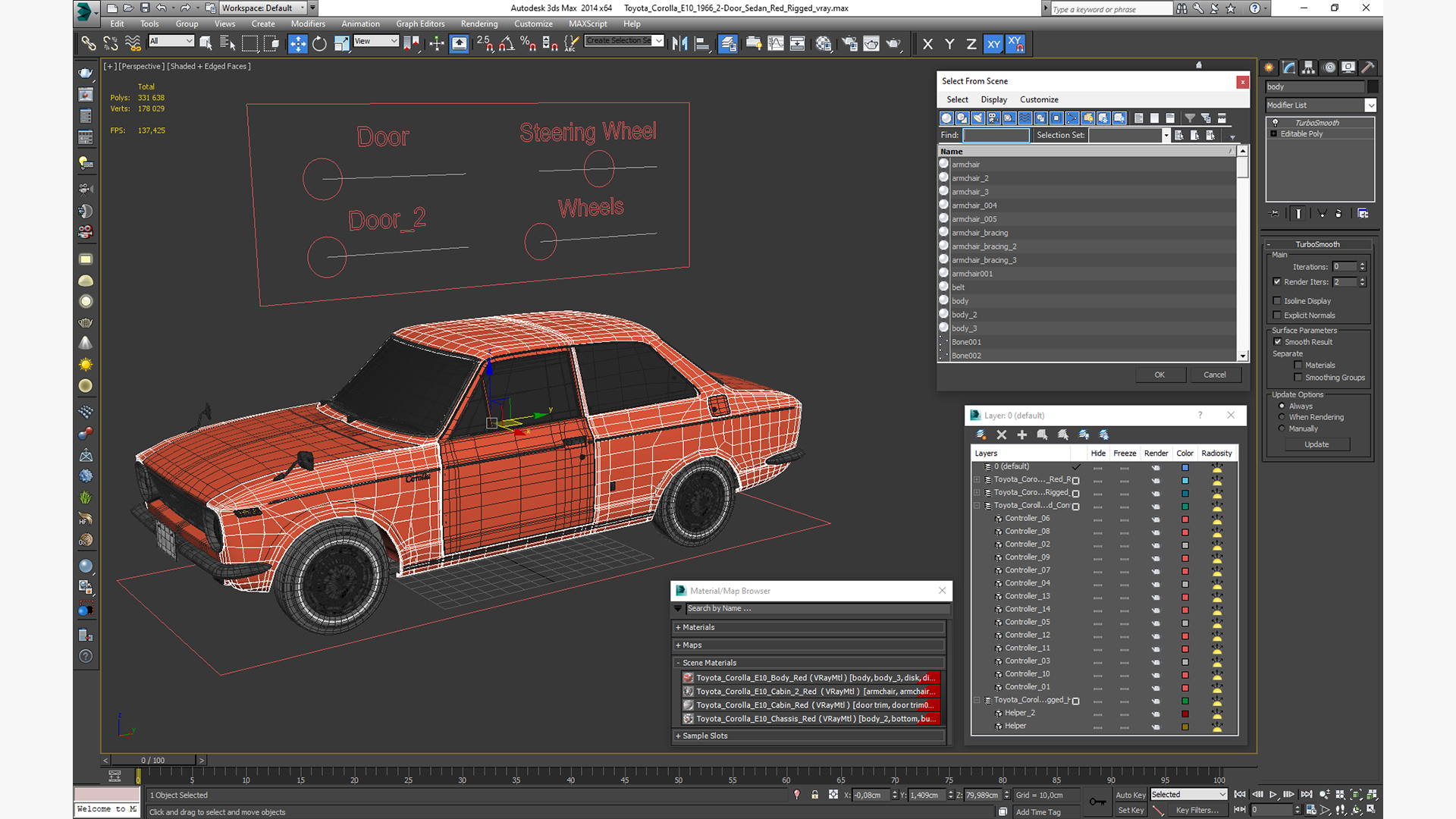Image resolution: width=1456 pixels, height=819 pixels.
Task: Delete highlighted layers in Layer dialog
Action: click(1002, 435)
